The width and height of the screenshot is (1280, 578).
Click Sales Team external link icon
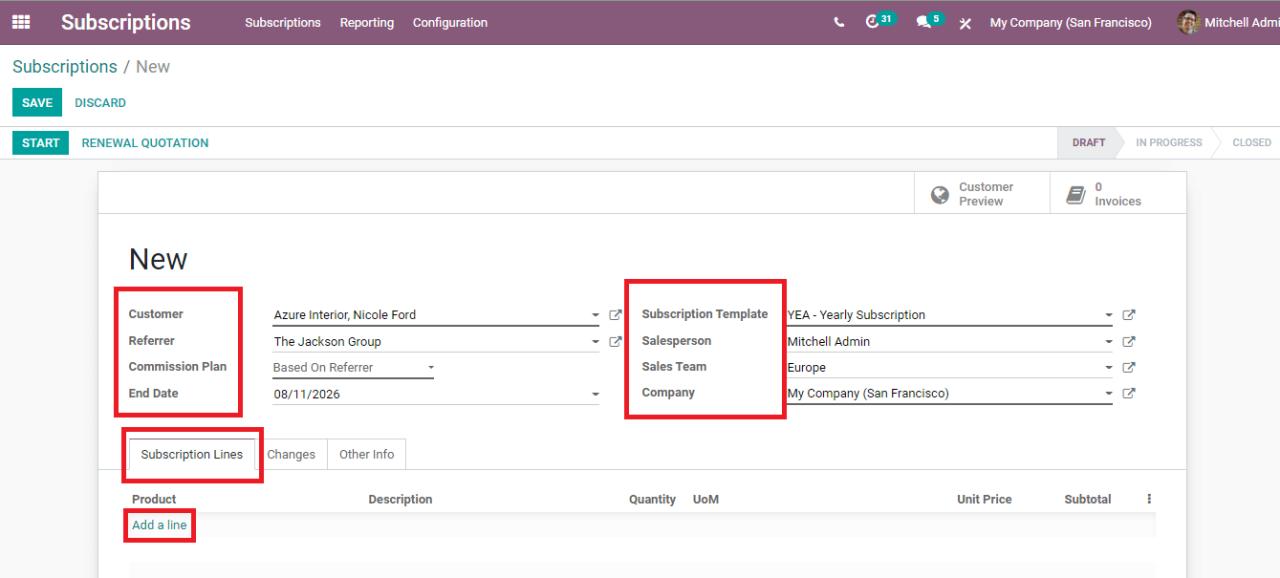[x=1129, y=367]
